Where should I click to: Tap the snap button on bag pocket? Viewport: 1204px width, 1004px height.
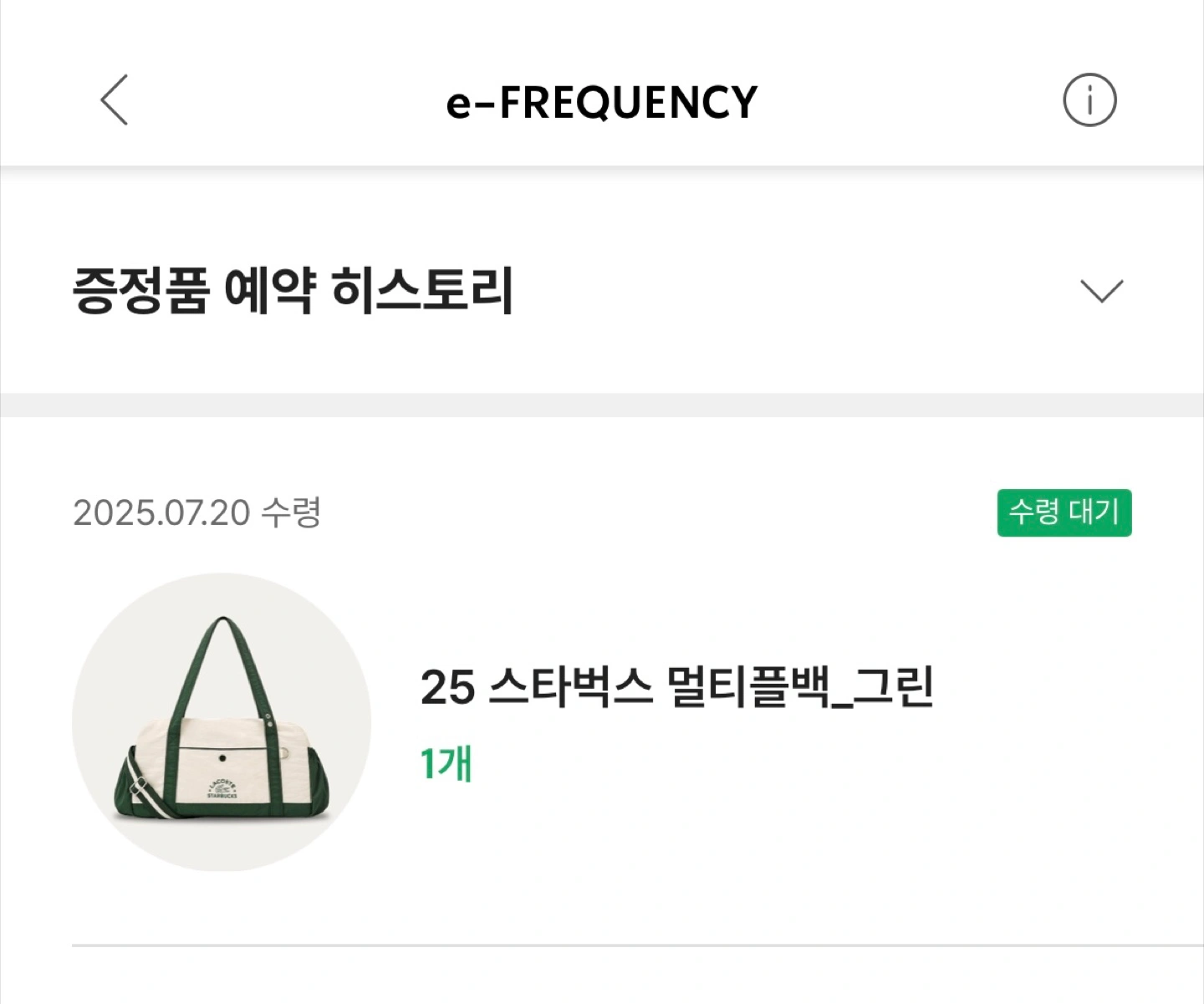click(x=222, y=759)
